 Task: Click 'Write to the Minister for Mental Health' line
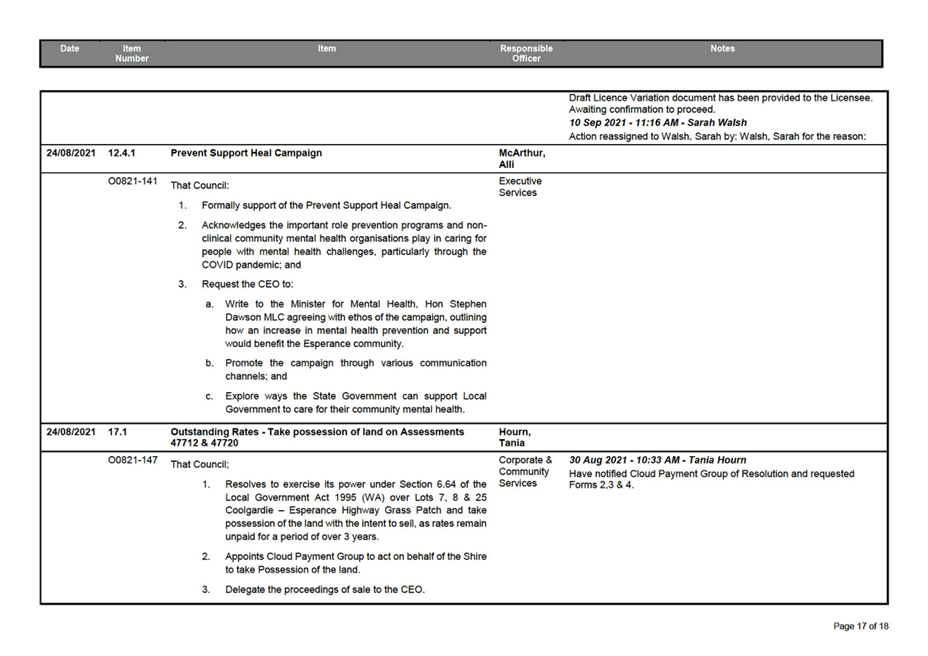click(356, 304)
